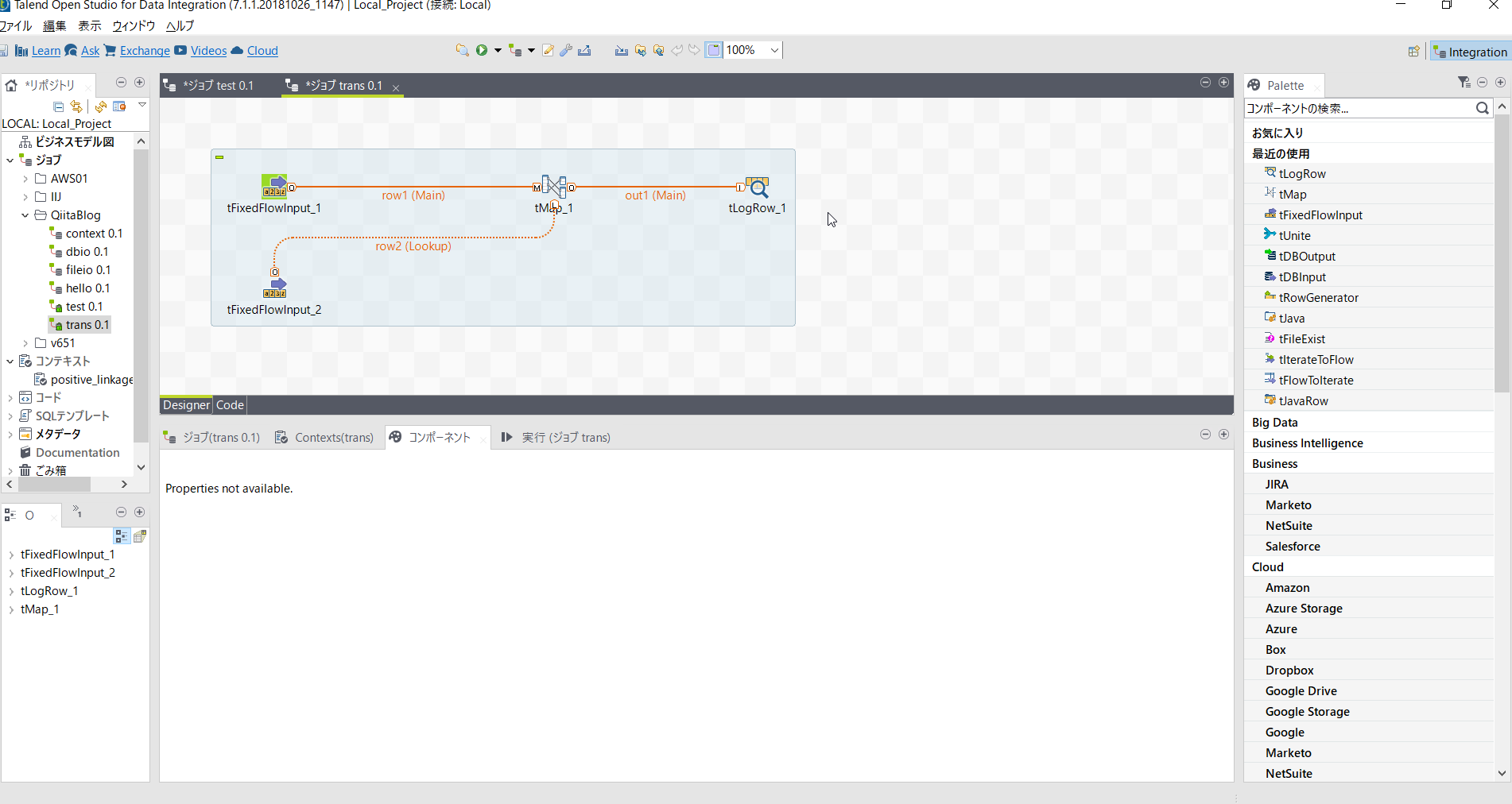Open the Exchange link
The height and width of the screenshot is (804, 1512).
144,50
